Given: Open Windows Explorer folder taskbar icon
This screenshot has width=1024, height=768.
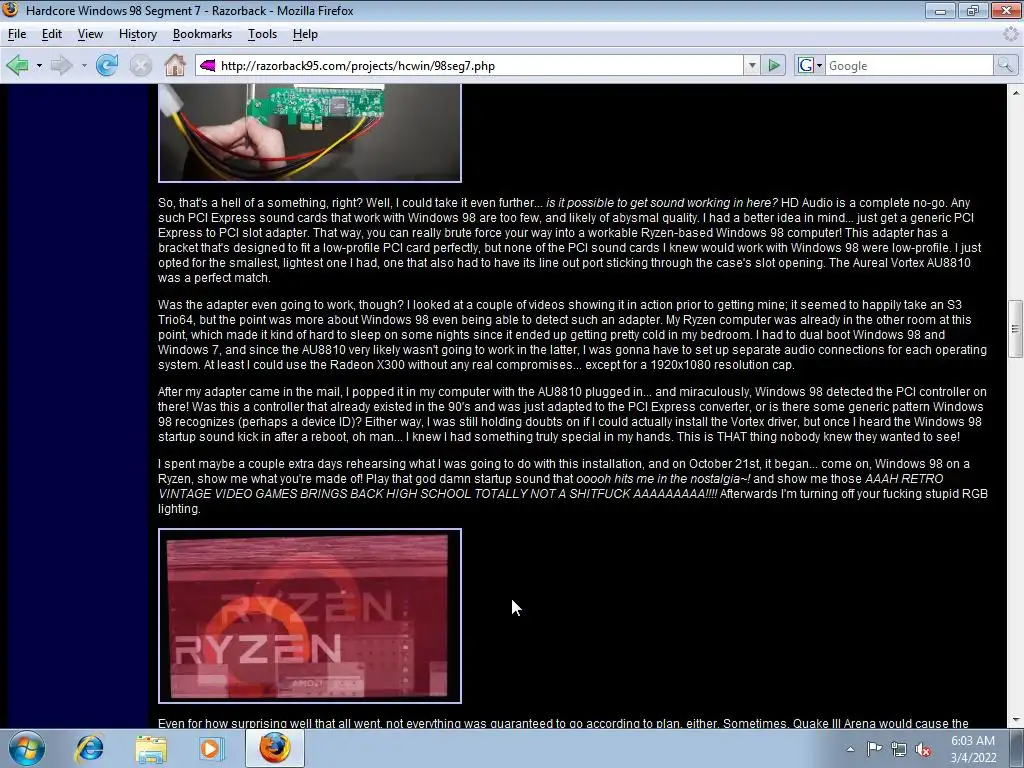Looking at the screenshot, I should click(151, 748).
